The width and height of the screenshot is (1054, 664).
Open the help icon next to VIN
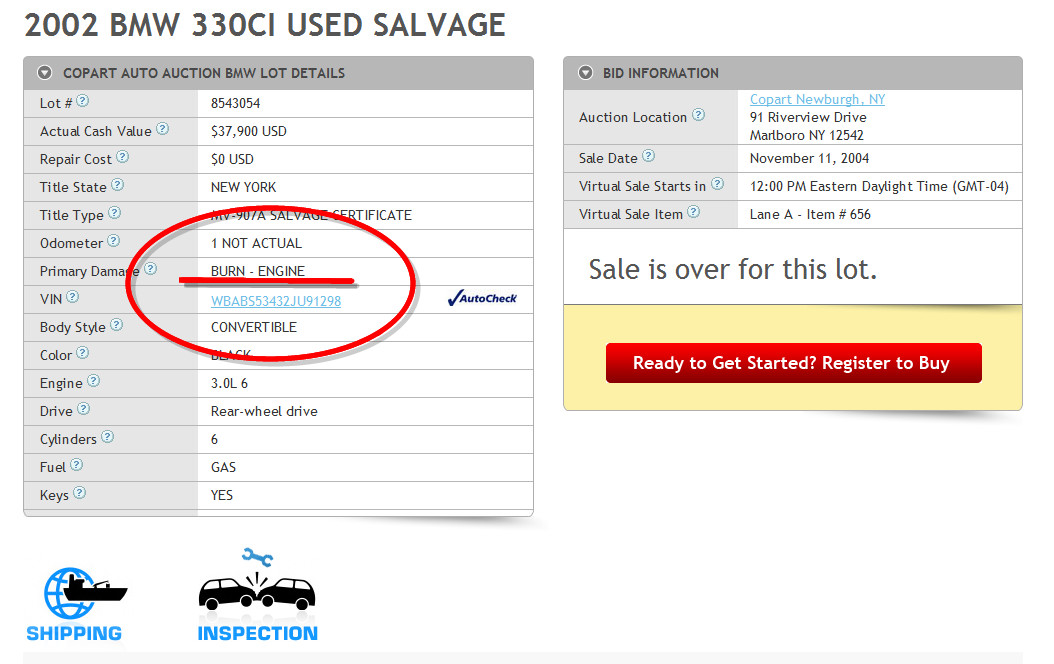coord(73,296)
